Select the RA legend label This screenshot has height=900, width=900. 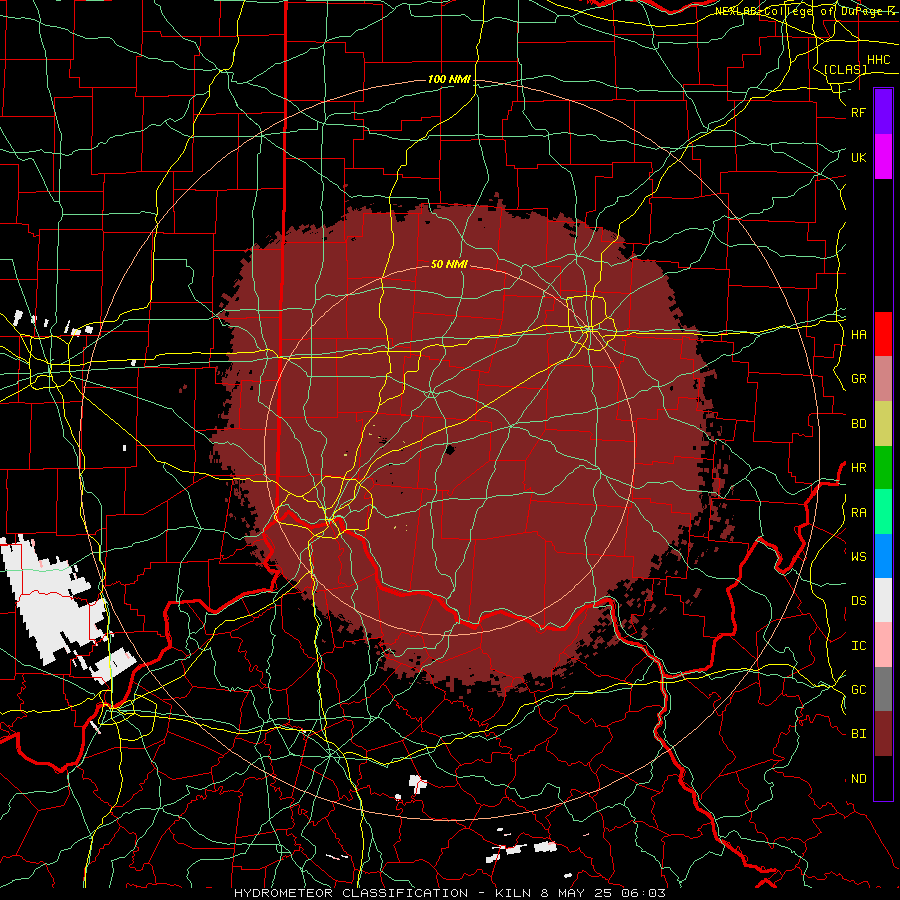(858, 513)
